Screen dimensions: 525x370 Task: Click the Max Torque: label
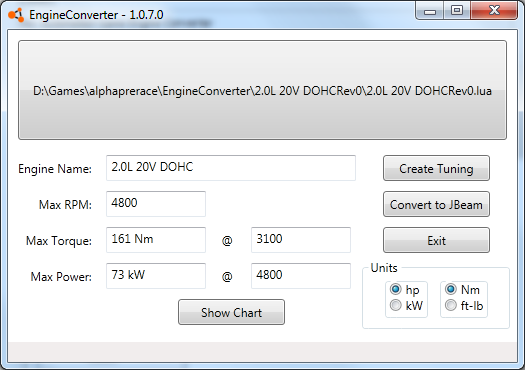click(59, 241)
